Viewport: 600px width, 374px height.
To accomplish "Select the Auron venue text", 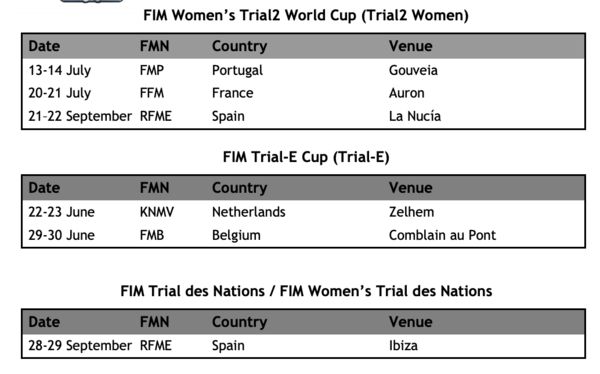I will pyautogui.click(x=407, y=93).
